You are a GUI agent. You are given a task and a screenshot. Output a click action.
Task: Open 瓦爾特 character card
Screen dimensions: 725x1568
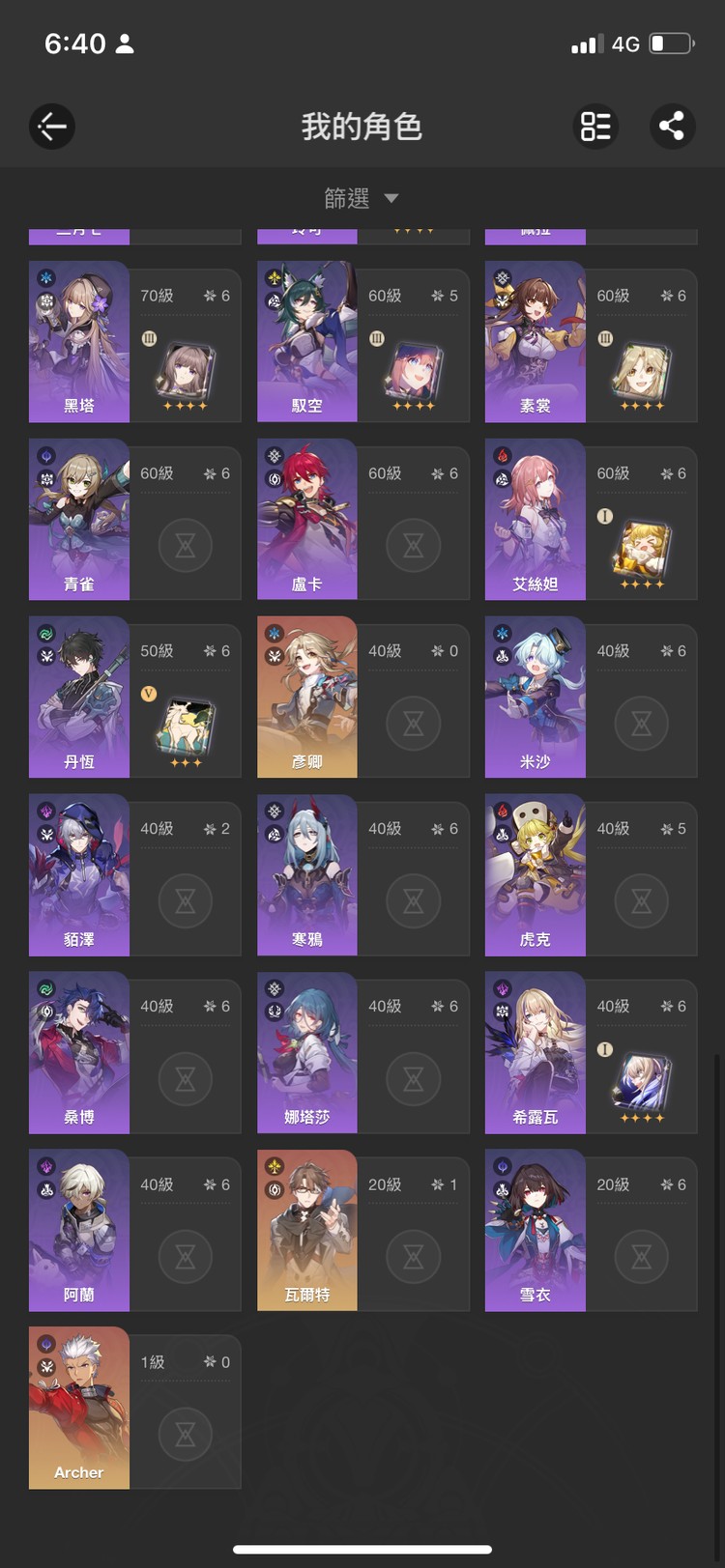(x=363, y=1231)
